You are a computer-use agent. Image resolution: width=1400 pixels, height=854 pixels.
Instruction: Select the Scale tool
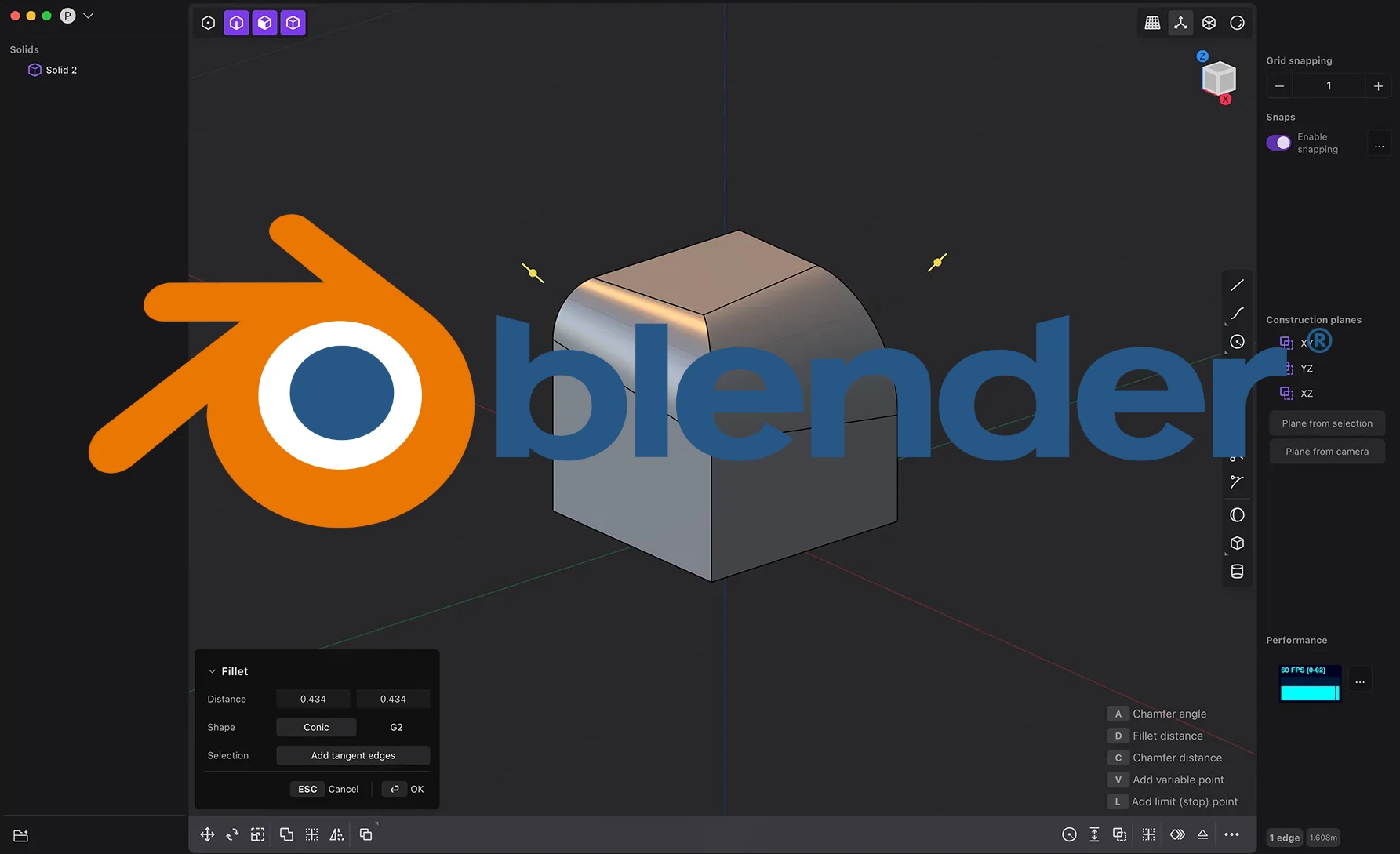tap(257, 834)
